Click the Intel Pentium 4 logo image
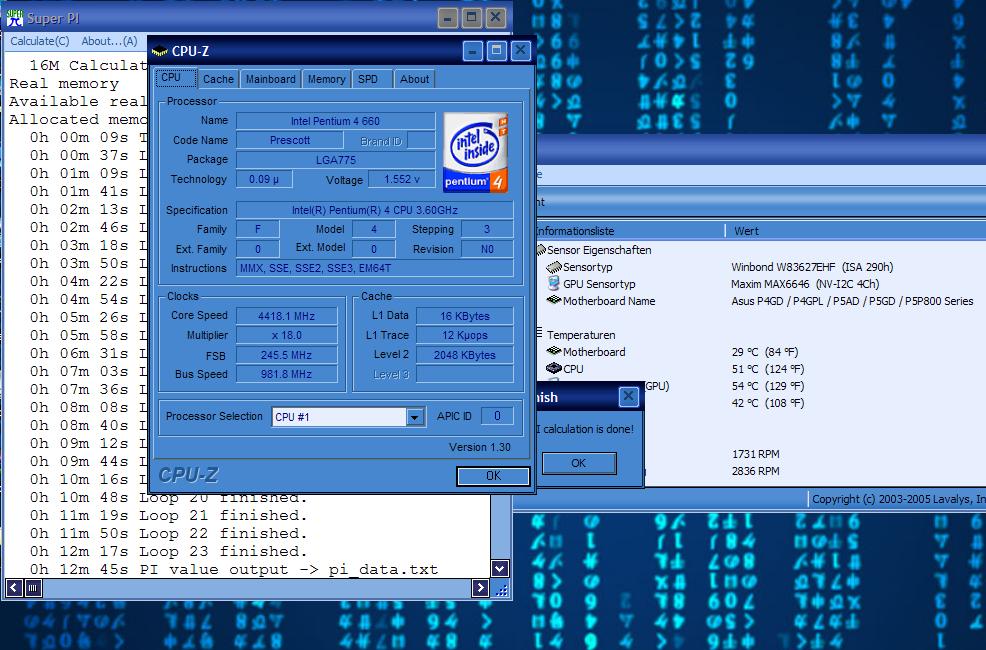This screenshot has height=650, width=986. (x=475, y=152)
